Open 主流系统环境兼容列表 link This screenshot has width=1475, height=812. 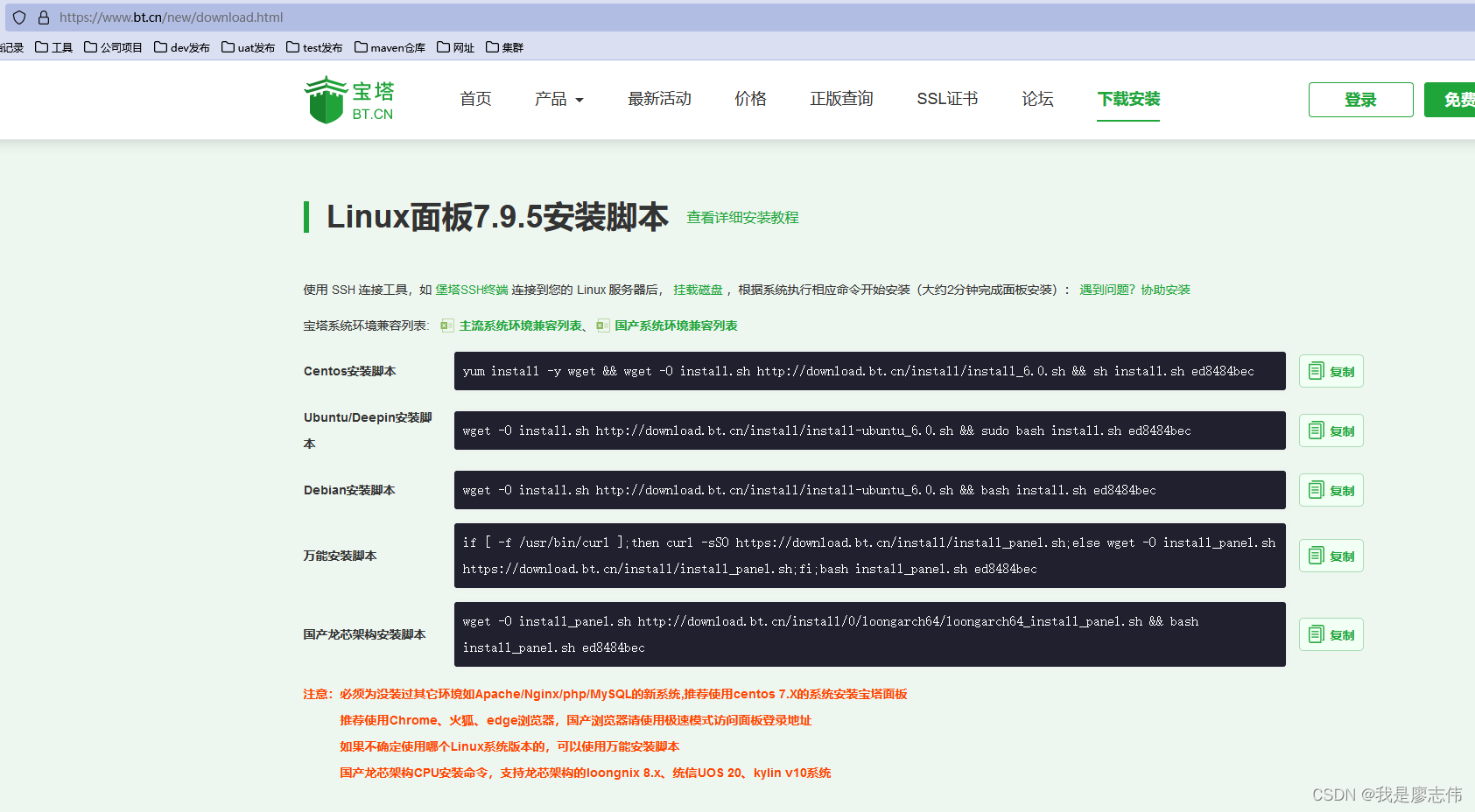[x=521, y=325]
